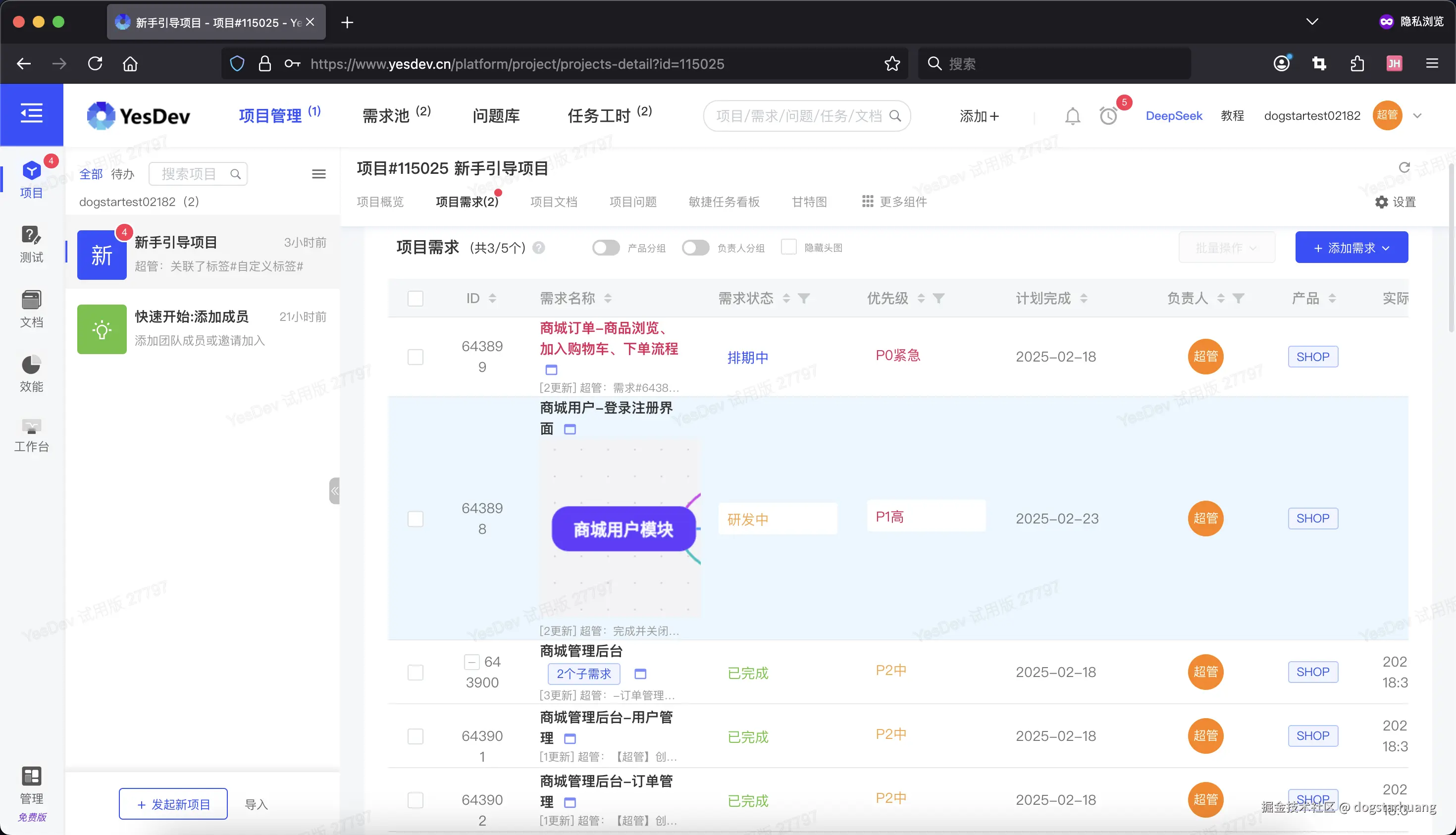1456x835 pixels.
Task: Switch to the 项目概览 tab
Action: (x=380, y=201)
